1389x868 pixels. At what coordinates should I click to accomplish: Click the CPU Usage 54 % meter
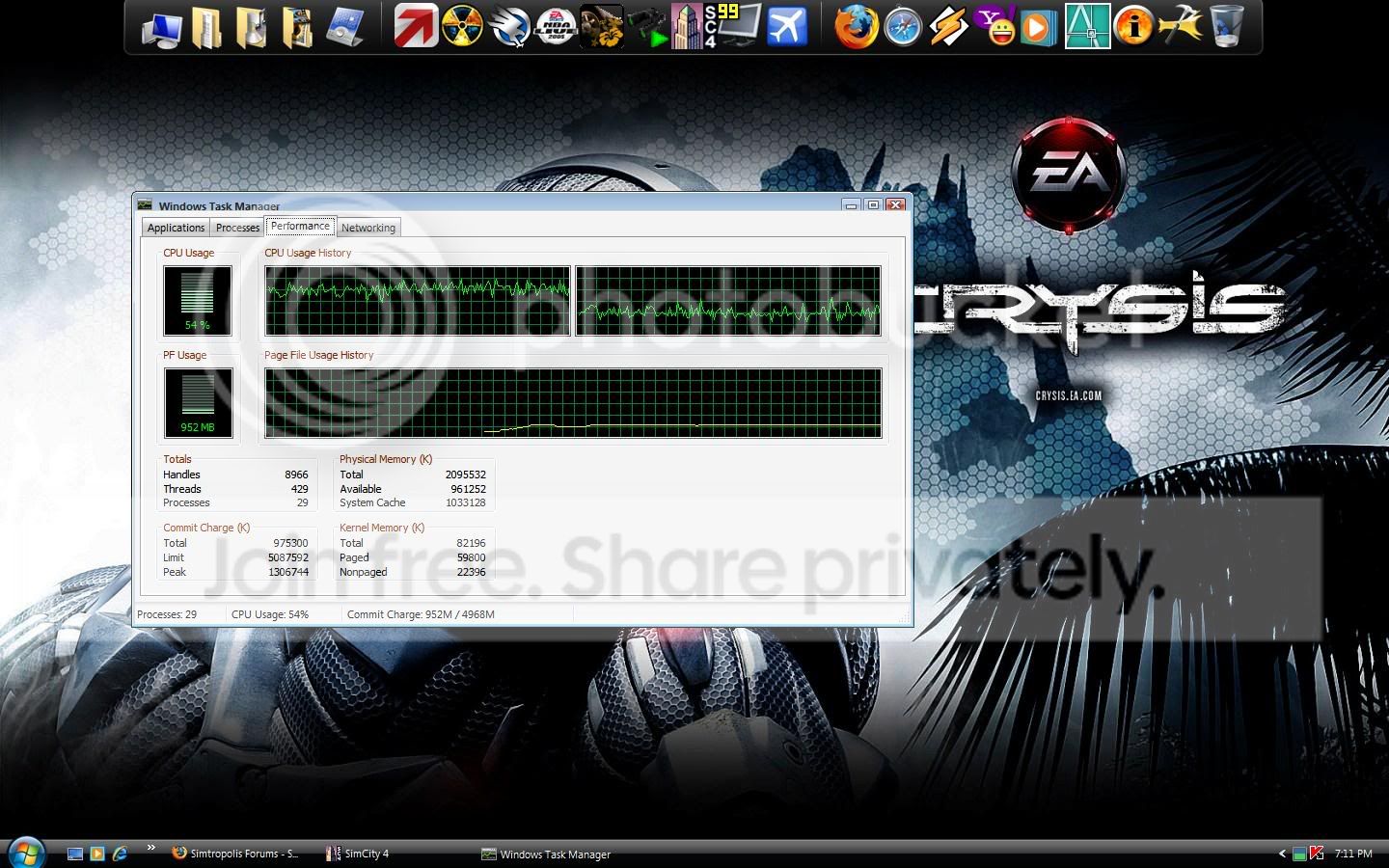[x=198, y=301]
